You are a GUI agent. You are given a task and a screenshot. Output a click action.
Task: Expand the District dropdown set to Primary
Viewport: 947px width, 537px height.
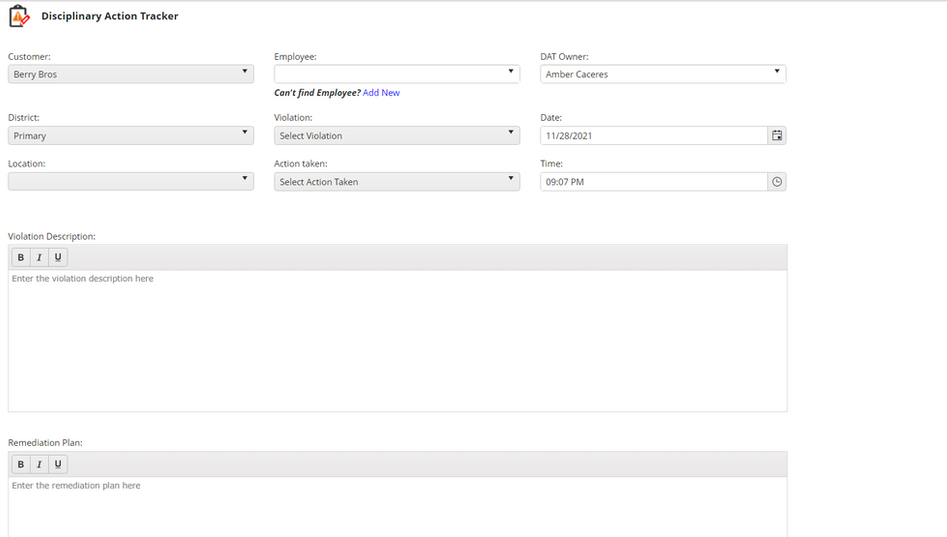tap(130, 135)
